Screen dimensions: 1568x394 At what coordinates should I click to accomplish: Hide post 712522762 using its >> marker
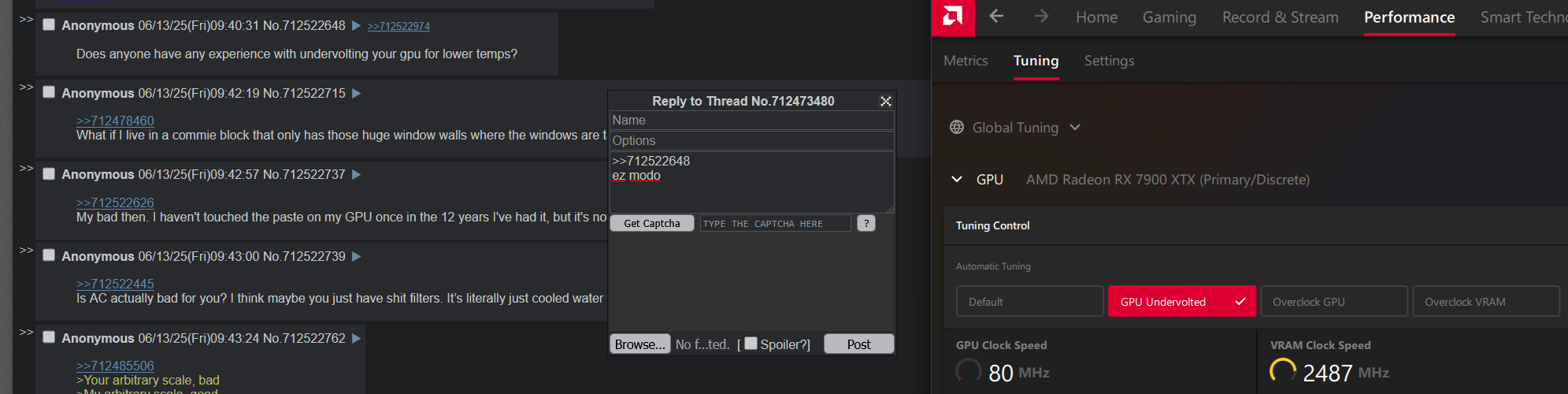click(x=26, y=333)
